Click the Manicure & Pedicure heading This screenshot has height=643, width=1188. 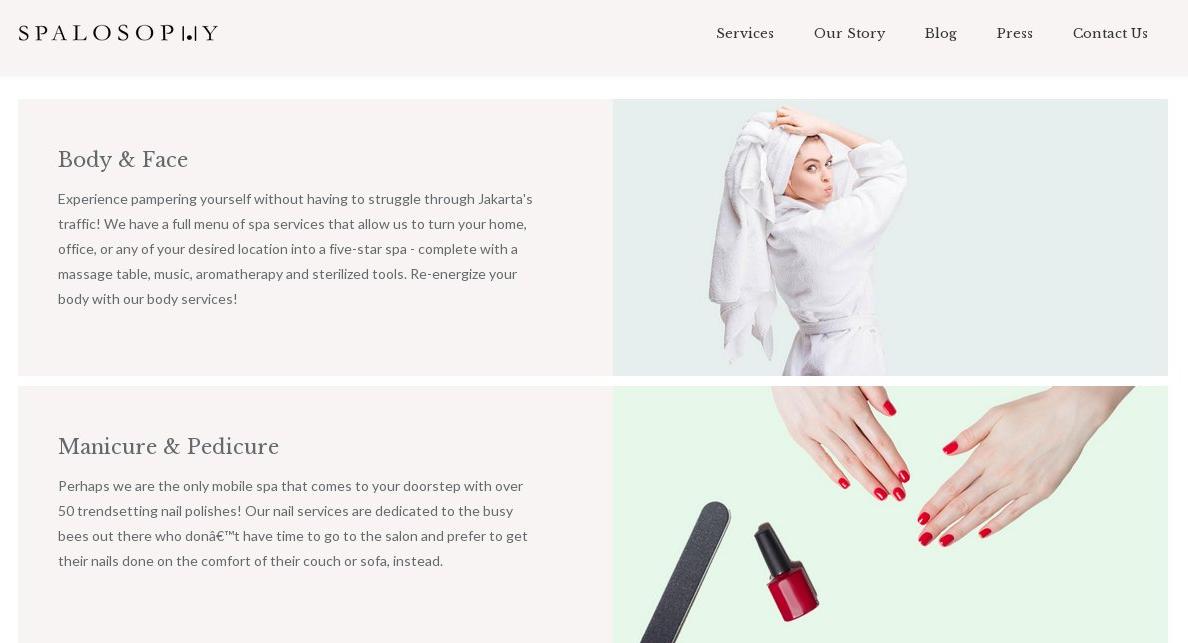click(168, 447)
